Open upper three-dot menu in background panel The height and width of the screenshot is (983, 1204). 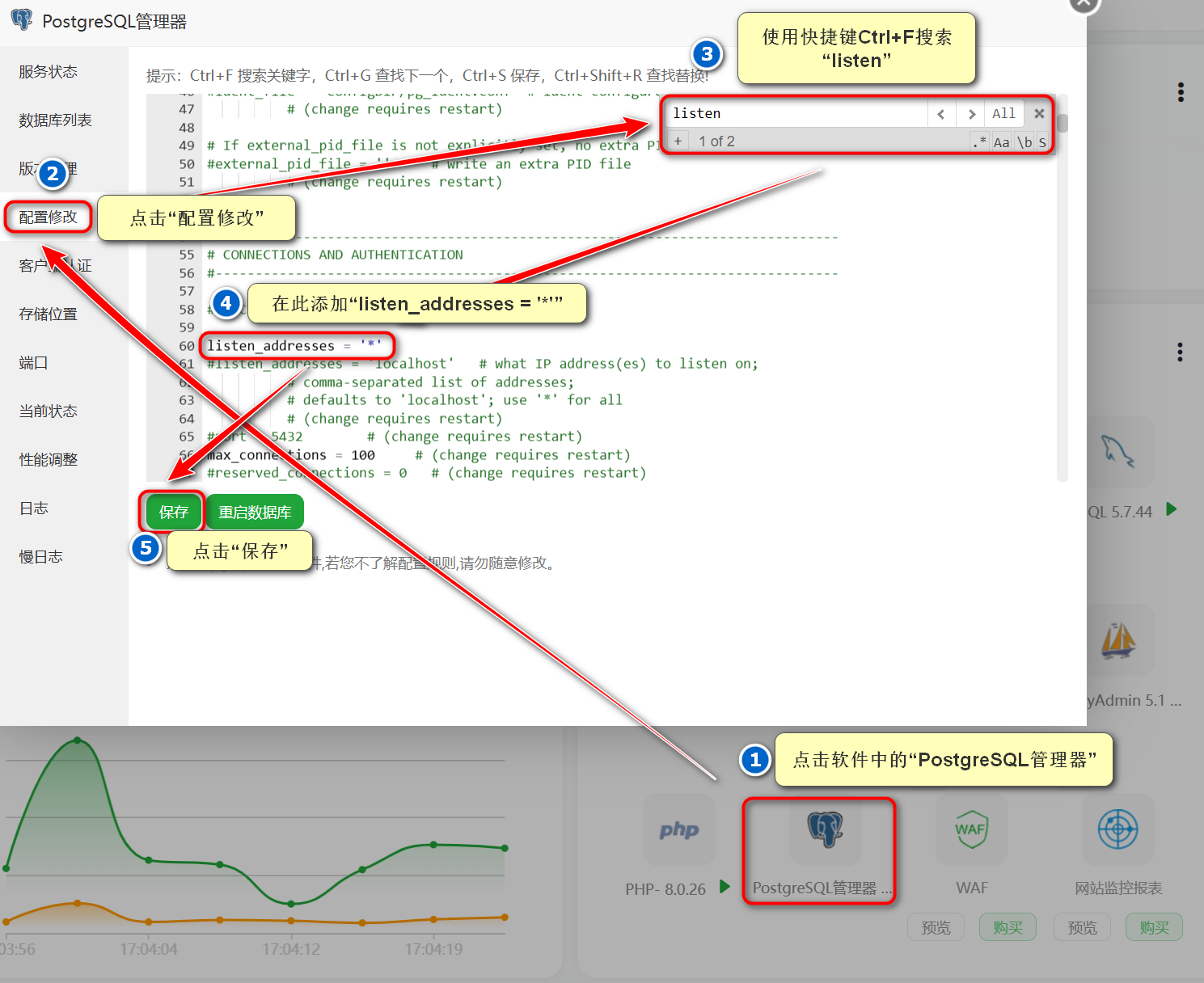click(x=1181, y=92)
